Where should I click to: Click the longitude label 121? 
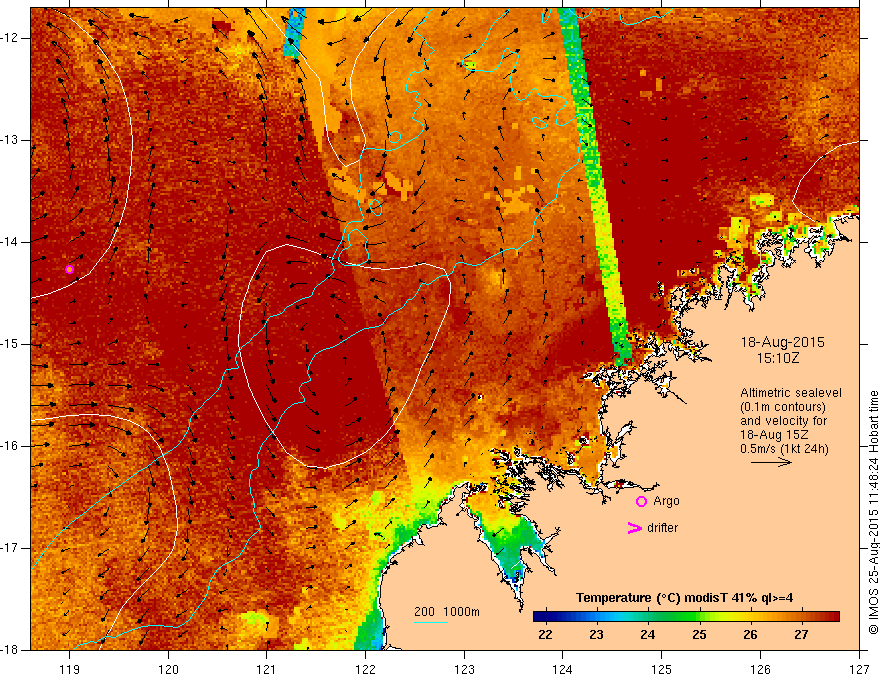click(267, 669)
